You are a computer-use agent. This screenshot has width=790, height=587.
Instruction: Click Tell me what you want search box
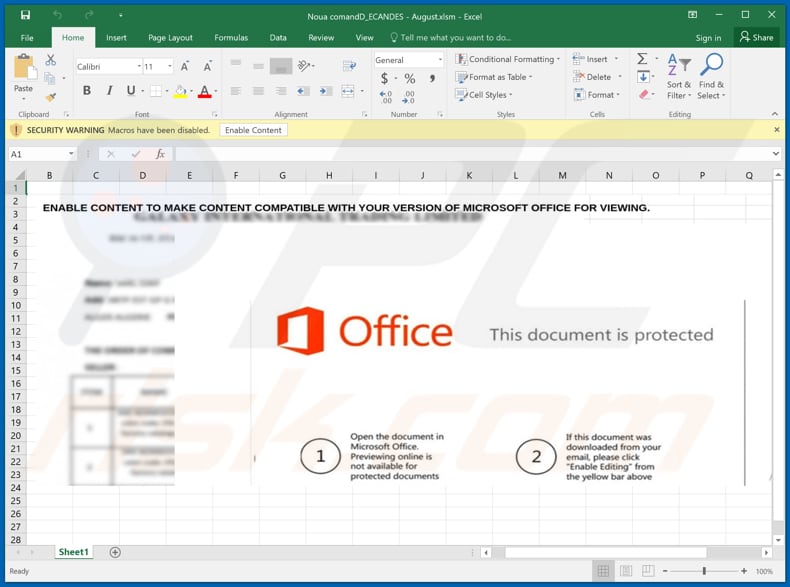coord(450,38)
